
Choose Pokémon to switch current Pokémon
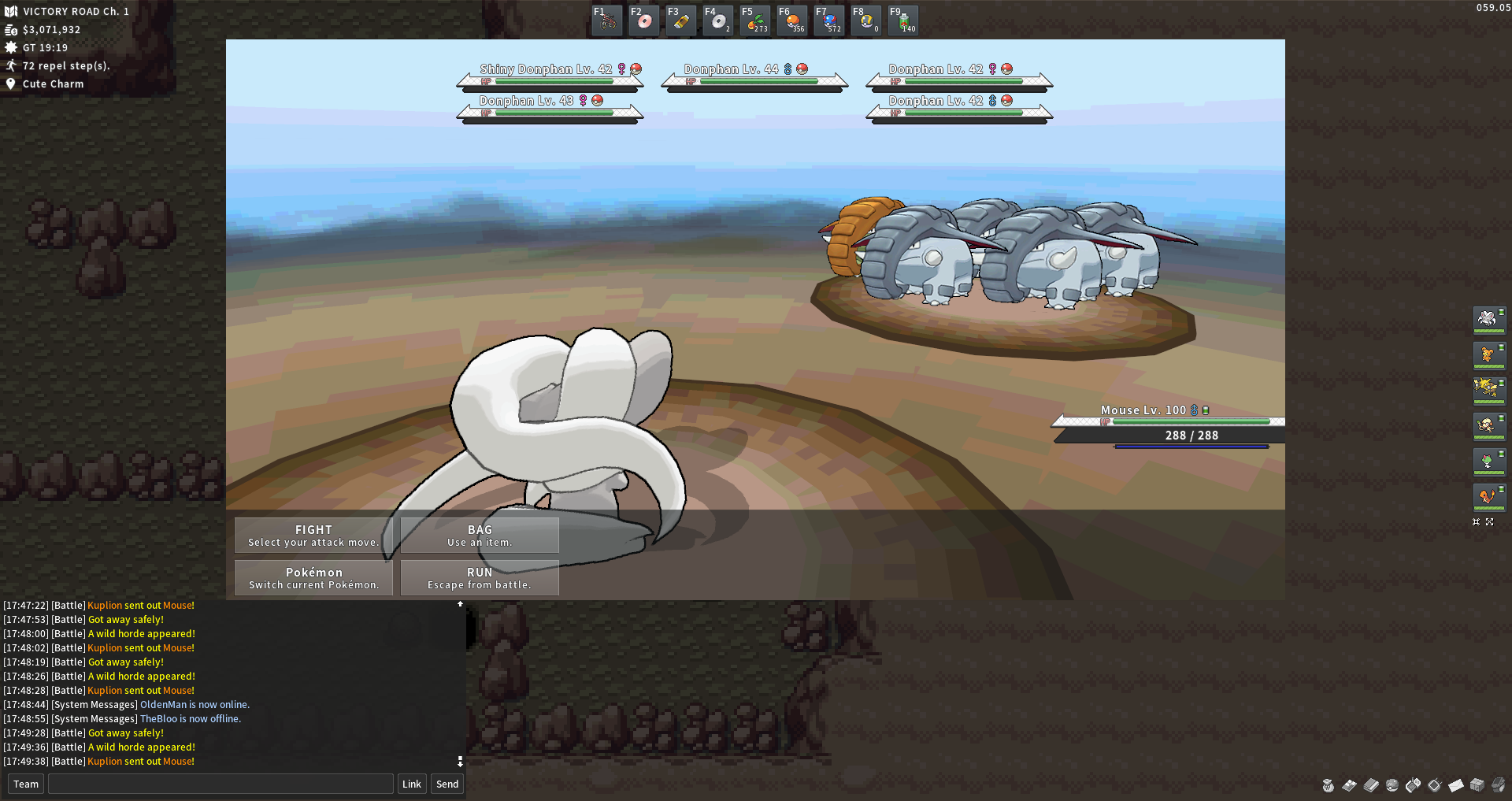pos(313,578)
